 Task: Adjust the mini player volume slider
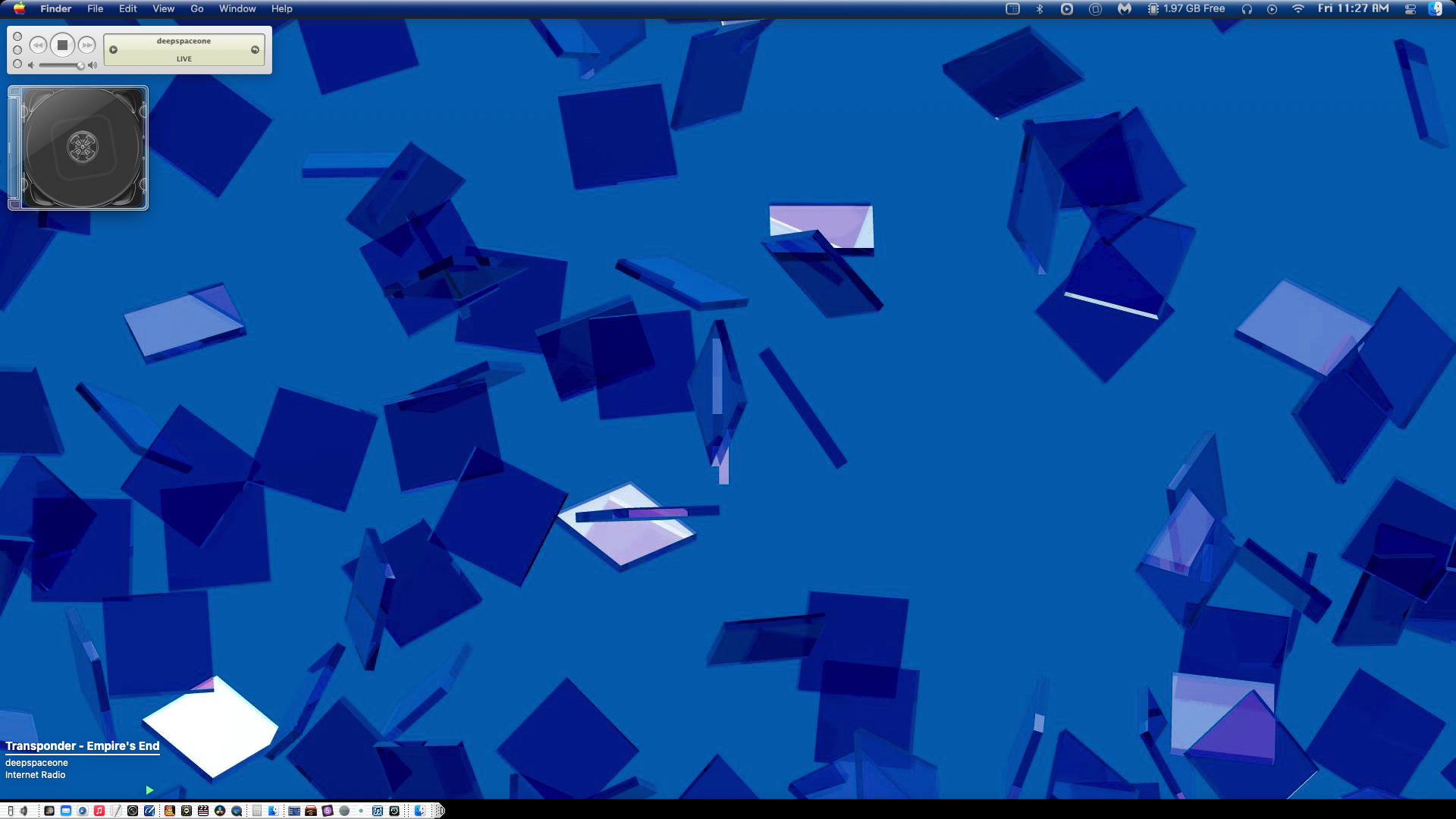(61, 66)
